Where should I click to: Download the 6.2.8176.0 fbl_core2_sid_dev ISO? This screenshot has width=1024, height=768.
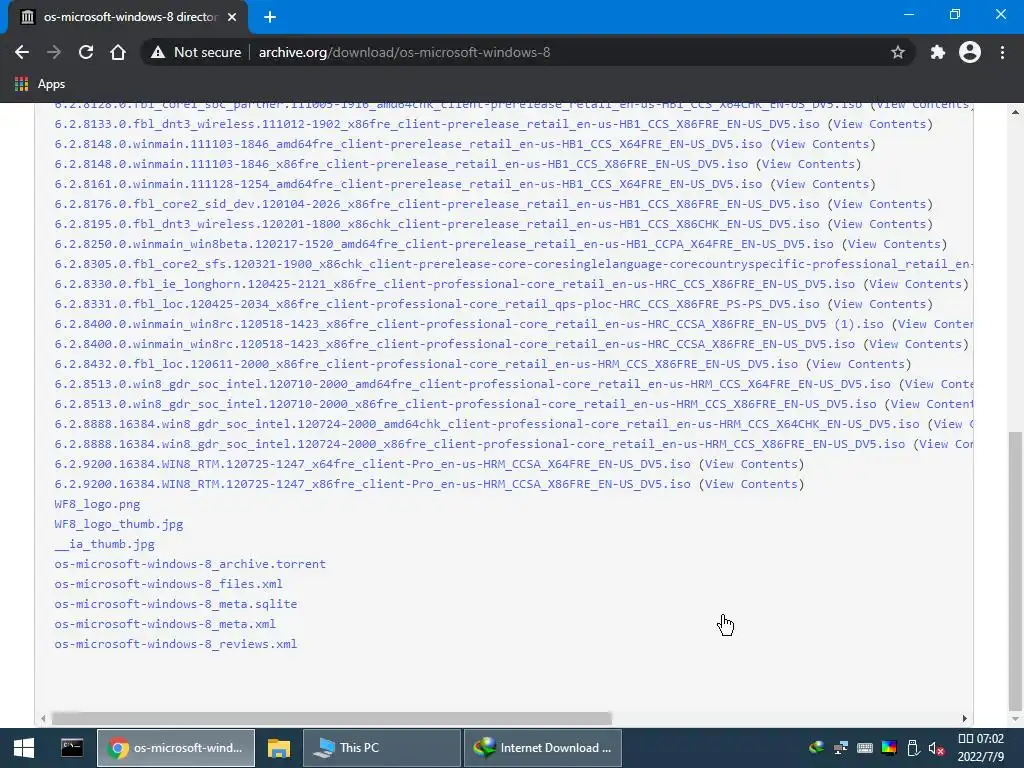click(437, 204)
